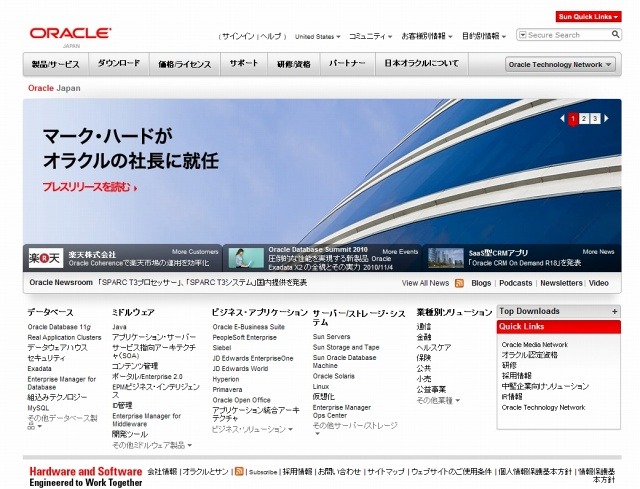Image resolution: width=640 pixels, height=489 pixels.
Task: Open サポート menu tab
Action: [244, 64]
